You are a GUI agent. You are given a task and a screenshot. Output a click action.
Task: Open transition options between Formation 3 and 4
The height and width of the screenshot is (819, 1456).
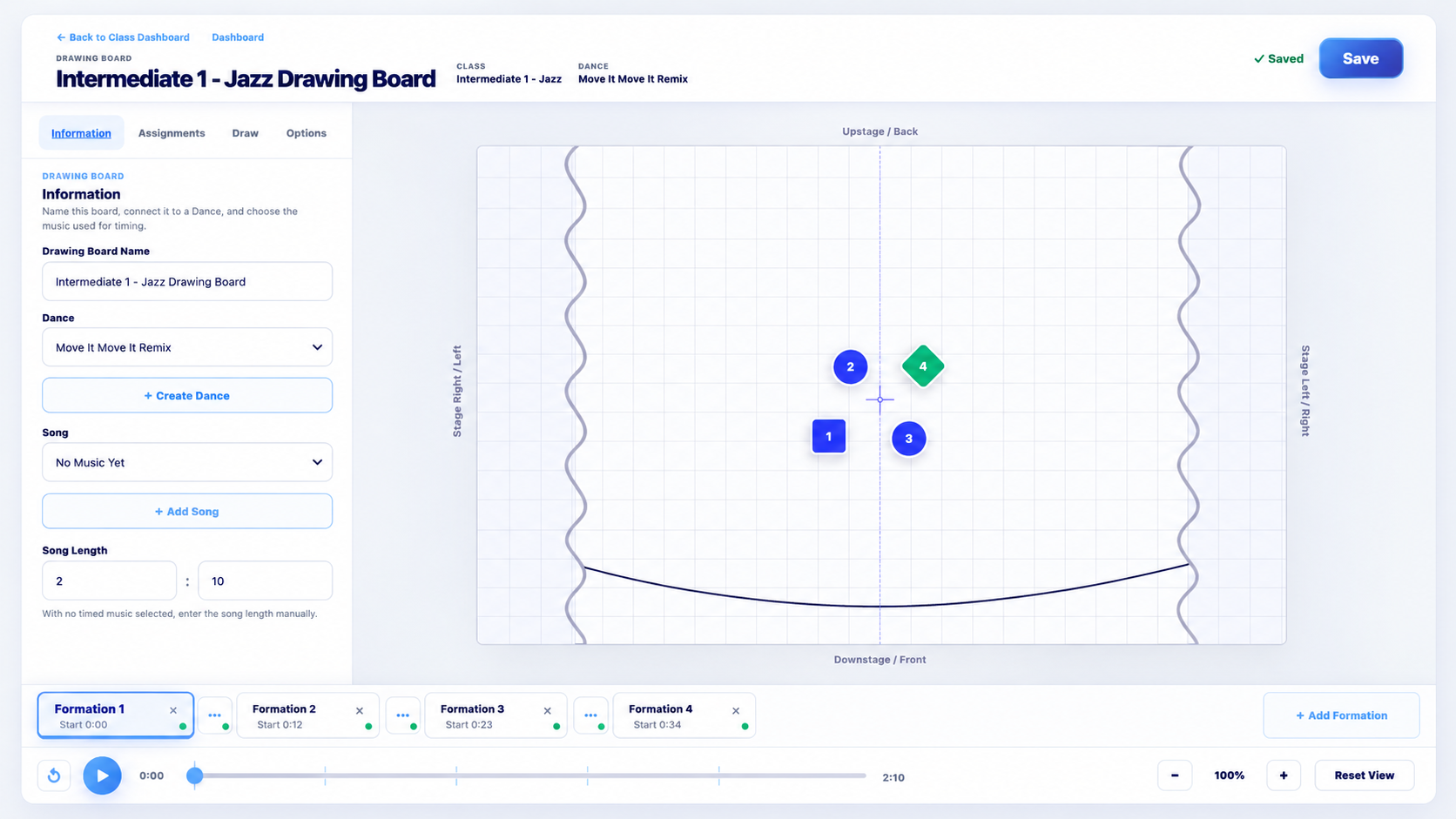pyautogui.click(x=590, y=715)
